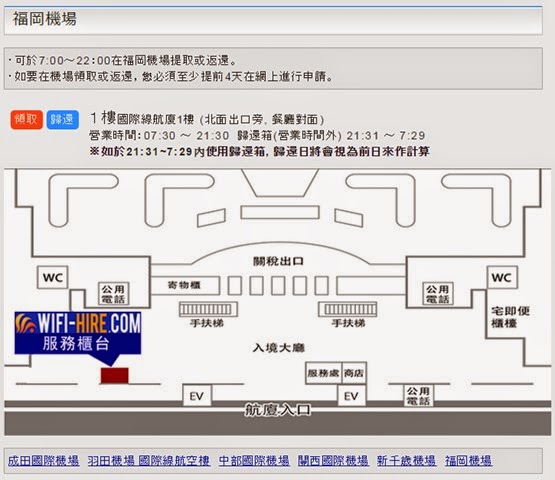Click the 服務處 service desk box
The height and width of the screenshot is (480, 555).
pos(324,373)
